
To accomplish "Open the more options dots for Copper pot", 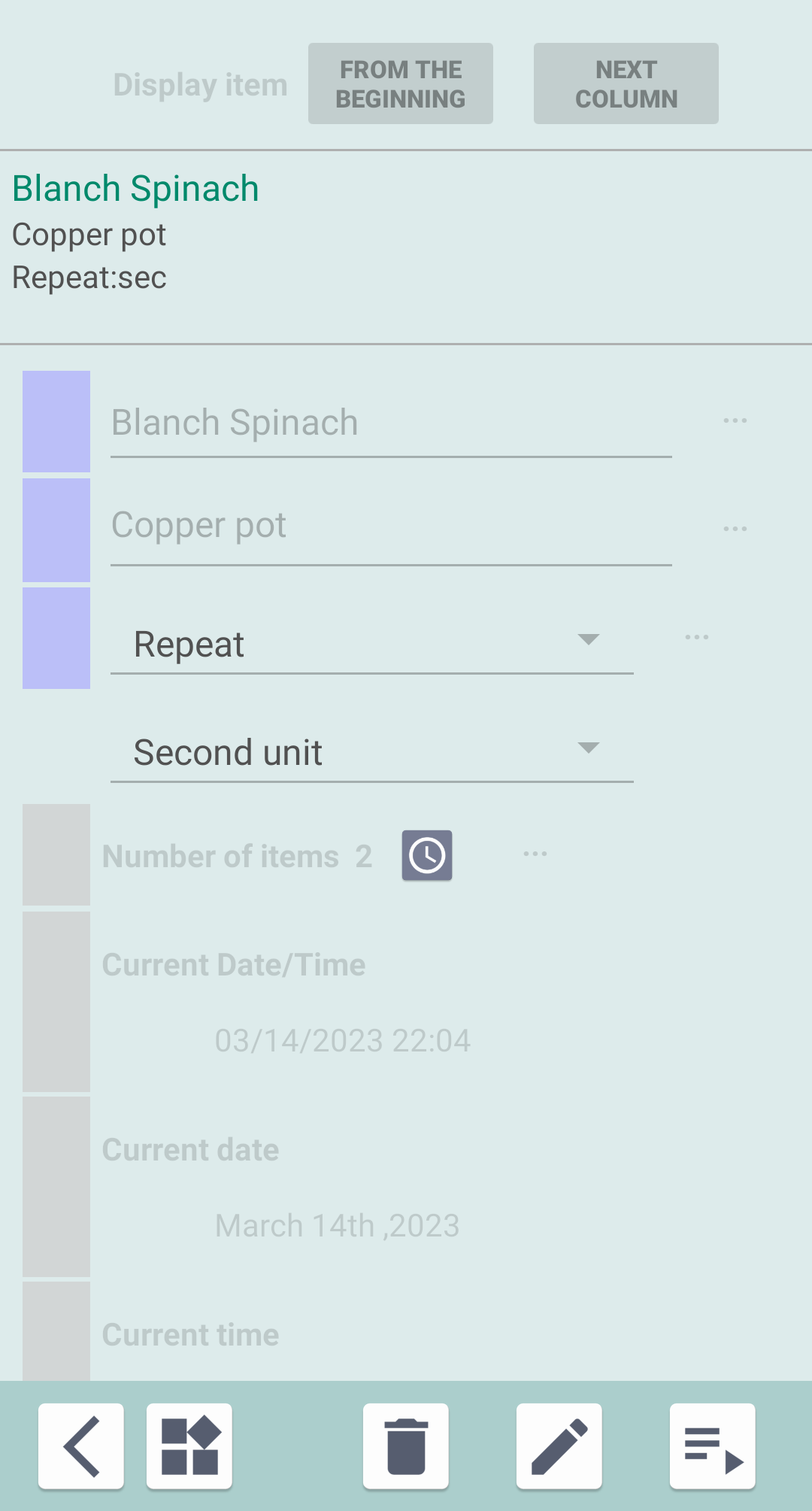I will [735, 529].
